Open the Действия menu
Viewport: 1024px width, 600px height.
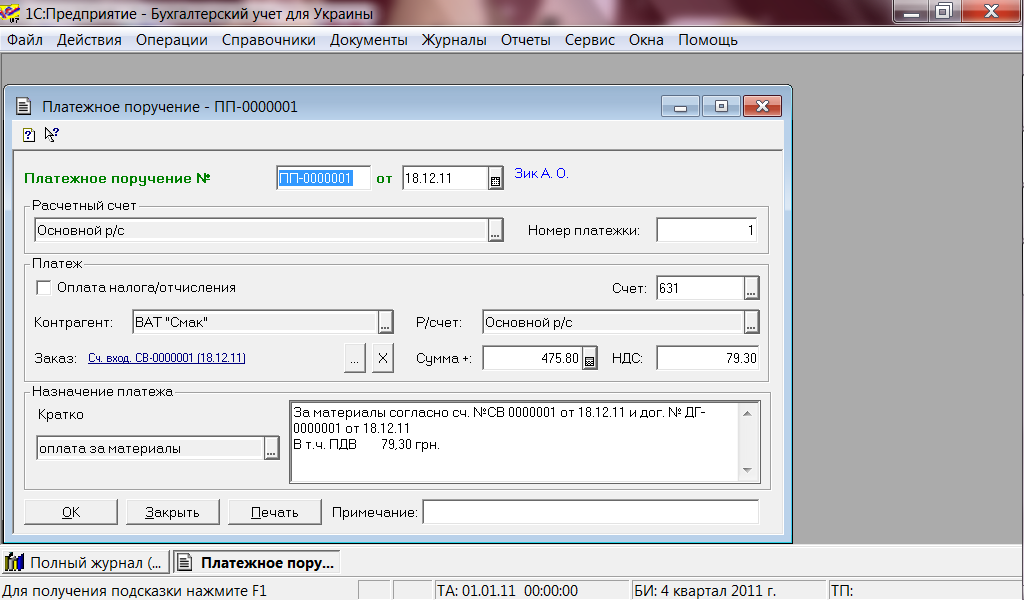89,40
